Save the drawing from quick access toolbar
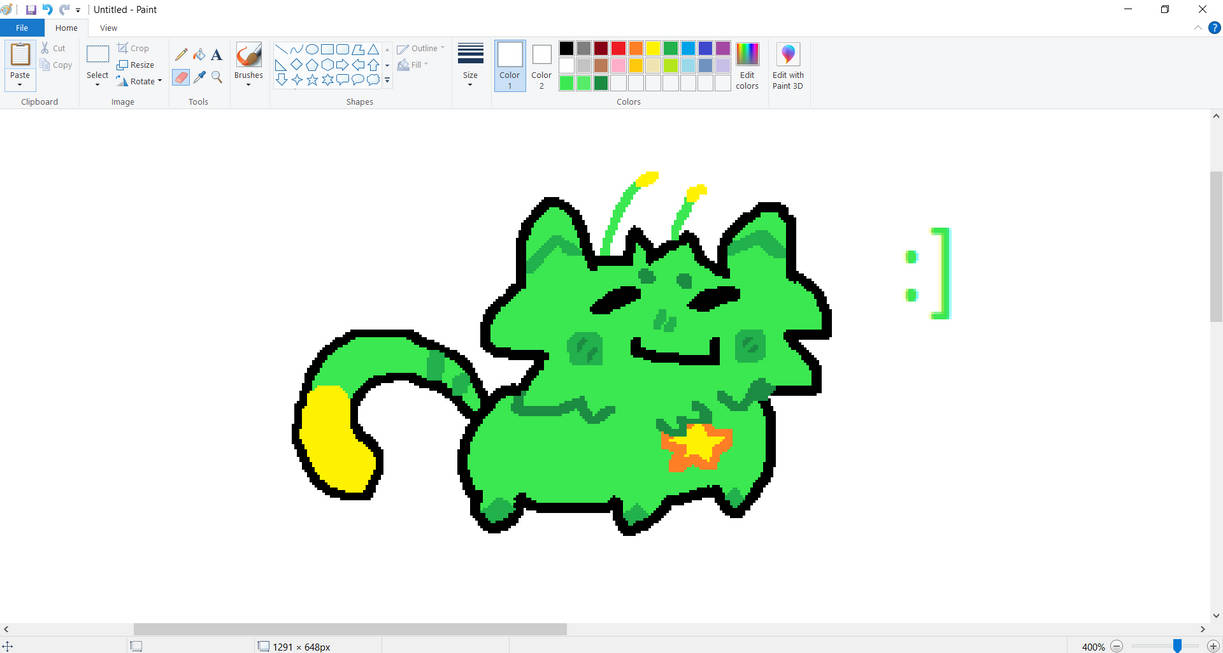The image size is (1223, 653). [31, 9]
